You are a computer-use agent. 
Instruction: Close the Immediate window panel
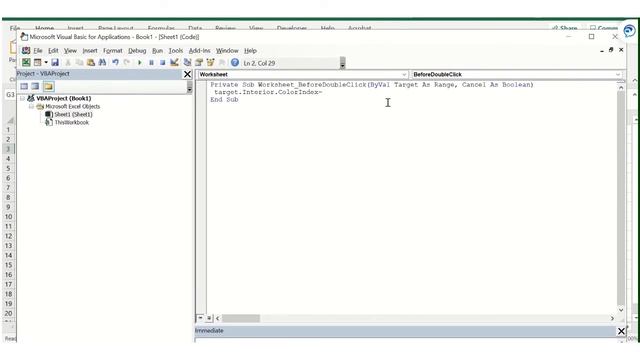point(621,331)
